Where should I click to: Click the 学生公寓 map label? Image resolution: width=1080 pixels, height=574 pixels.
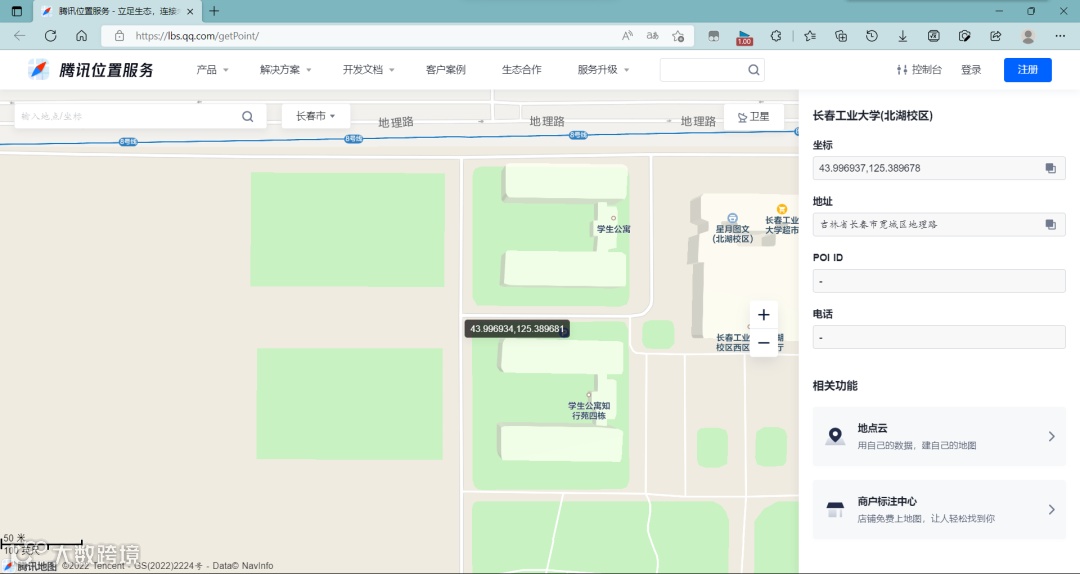(x=613, y=229)
